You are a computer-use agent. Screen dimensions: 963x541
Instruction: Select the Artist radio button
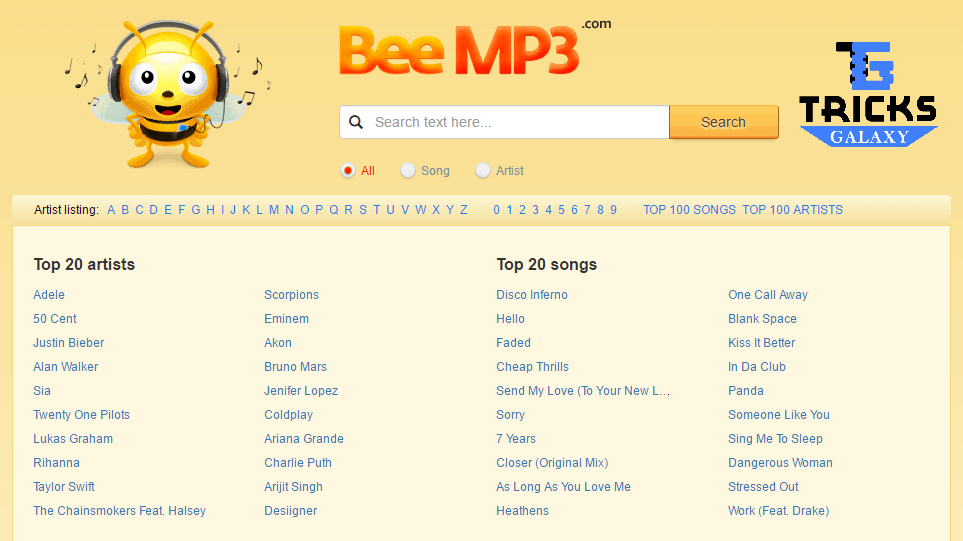click(x=483, y=171)
